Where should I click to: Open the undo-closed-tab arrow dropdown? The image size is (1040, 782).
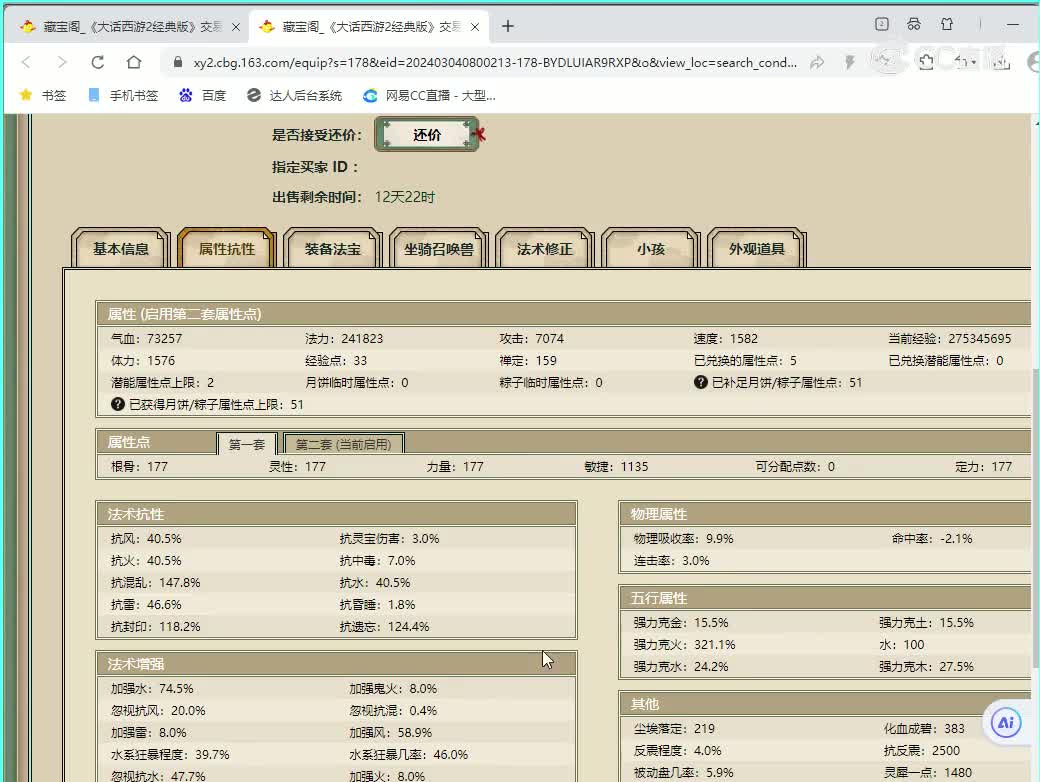966,62
